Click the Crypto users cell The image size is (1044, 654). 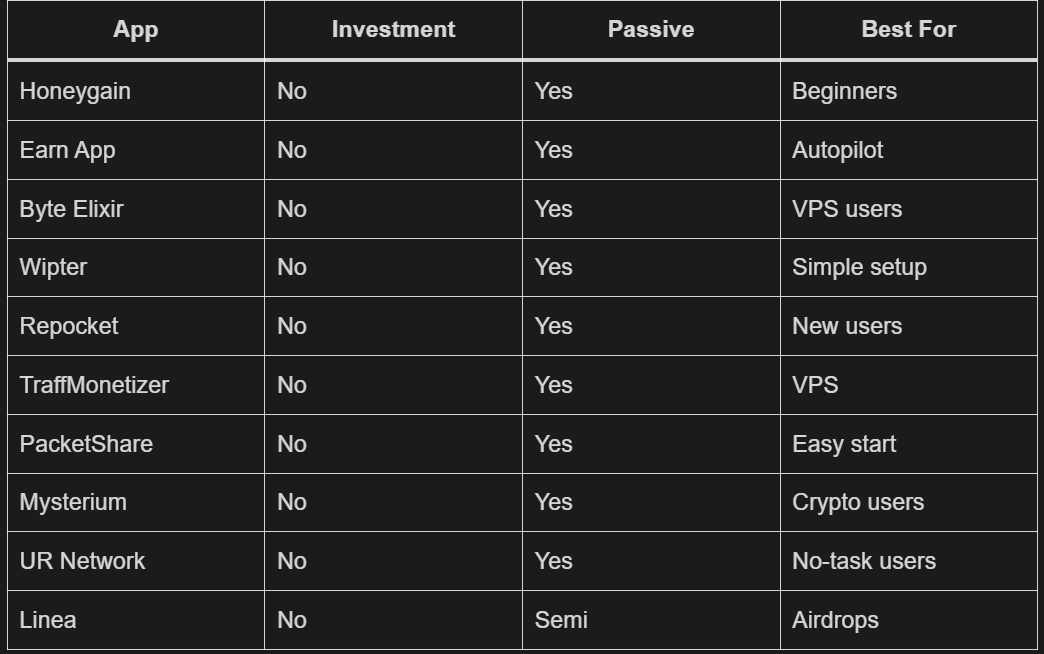tap(858, 502)
